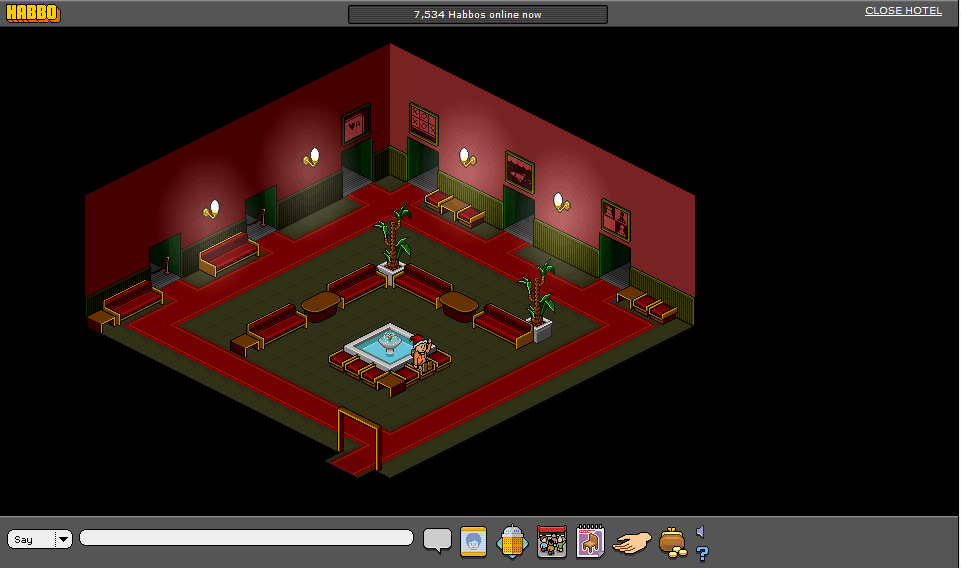Select the palm plant between the center sofas

point(392,243)
